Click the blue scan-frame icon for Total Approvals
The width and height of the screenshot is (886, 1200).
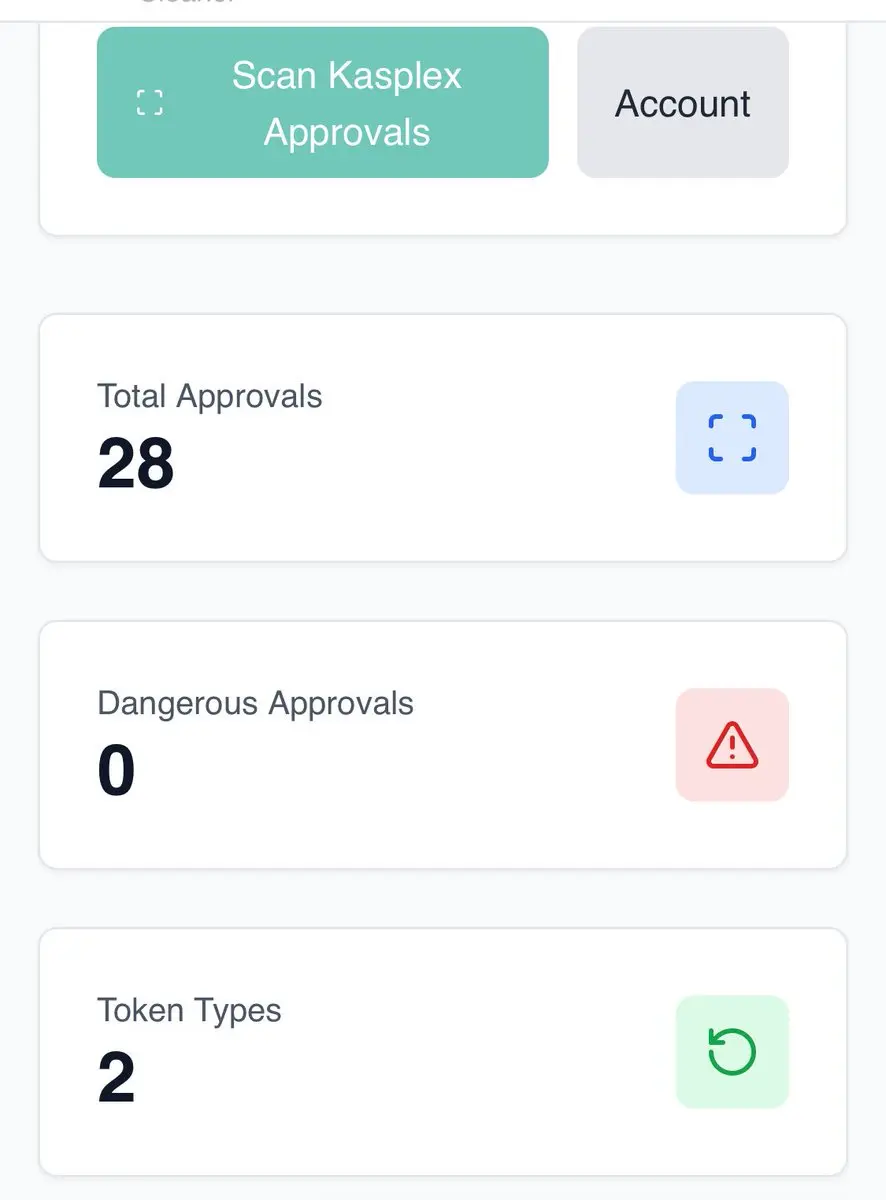732,438
